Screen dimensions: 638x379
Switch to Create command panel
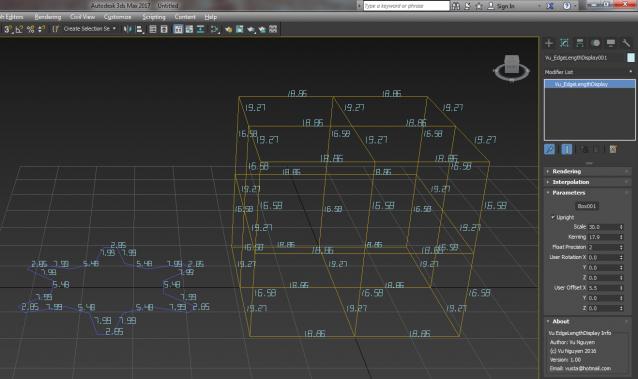click(549, 43)
